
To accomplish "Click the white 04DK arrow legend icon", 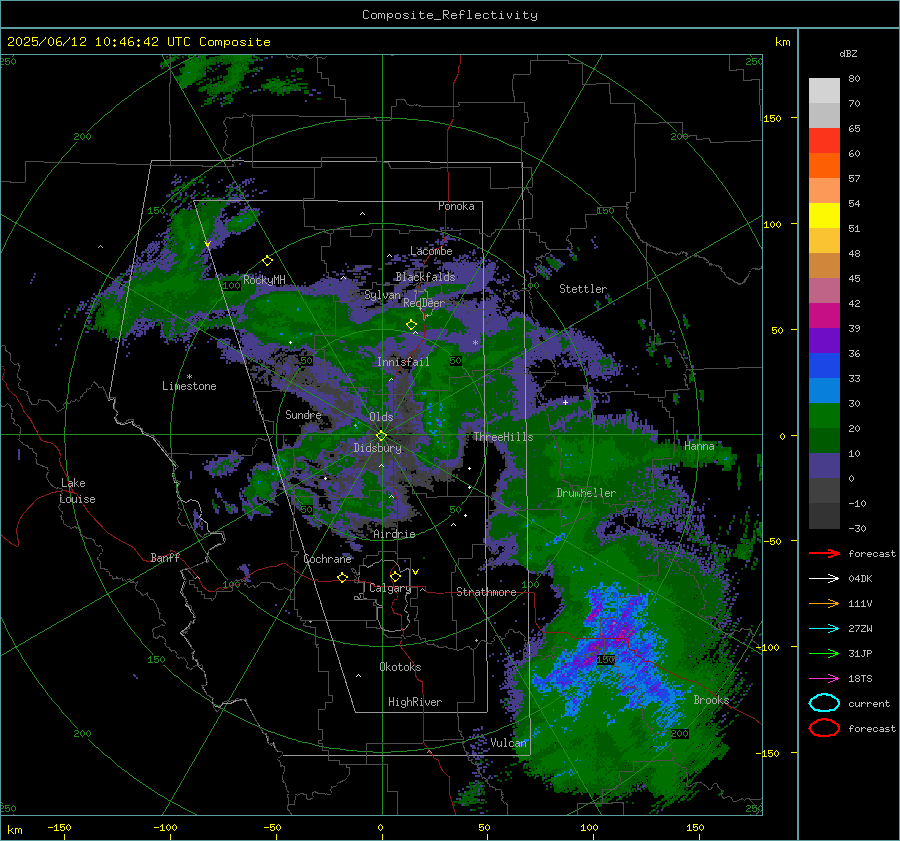I will tap(824, 579).
